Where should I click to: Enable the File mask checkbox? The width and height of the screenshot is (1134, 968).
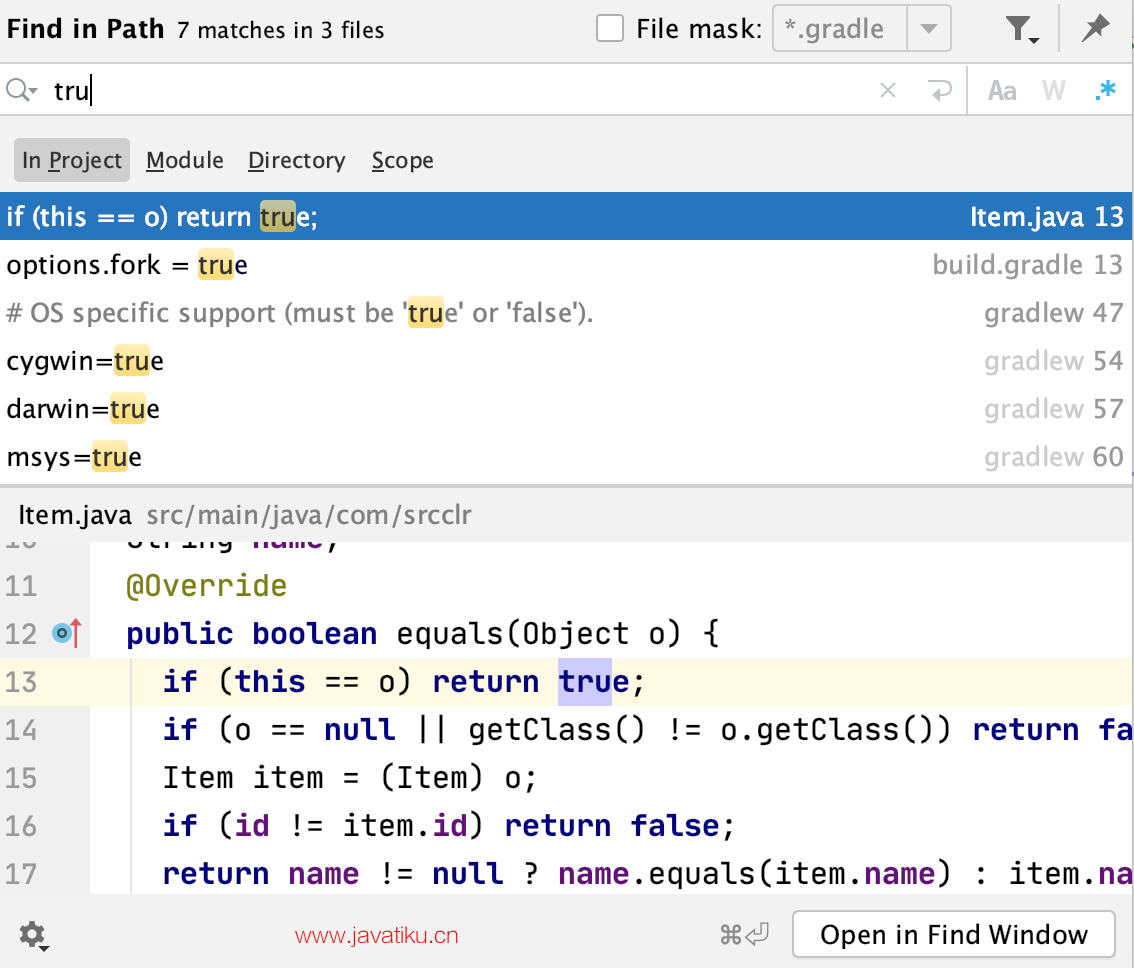pos(609,29)
